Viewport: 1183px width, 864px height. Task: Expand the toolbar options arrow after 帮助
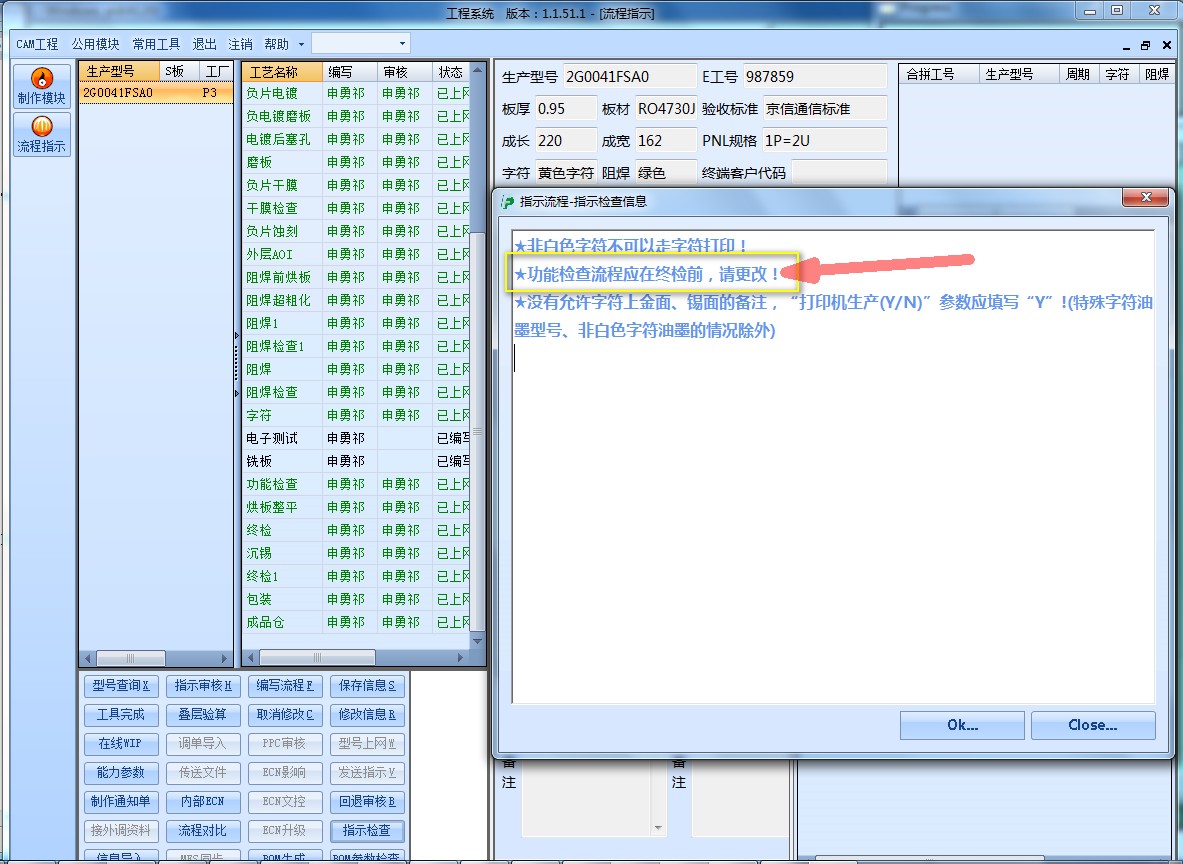click(301, 44)
